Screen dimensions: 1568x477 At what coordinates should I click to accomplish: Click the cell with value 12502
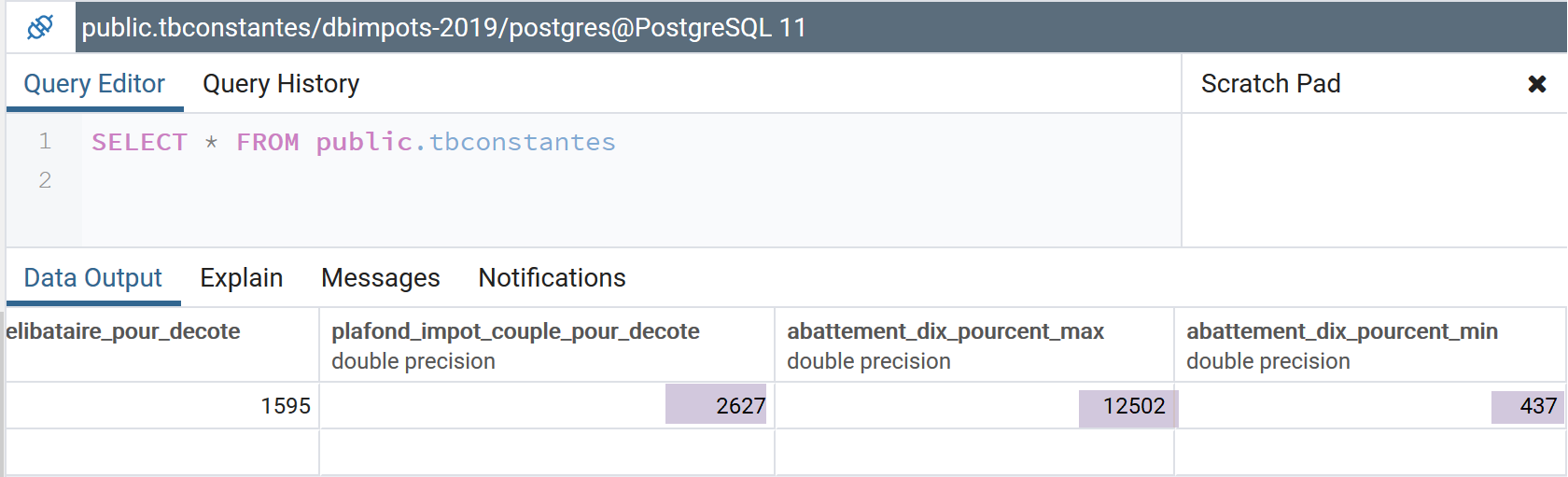point(1127,407)
